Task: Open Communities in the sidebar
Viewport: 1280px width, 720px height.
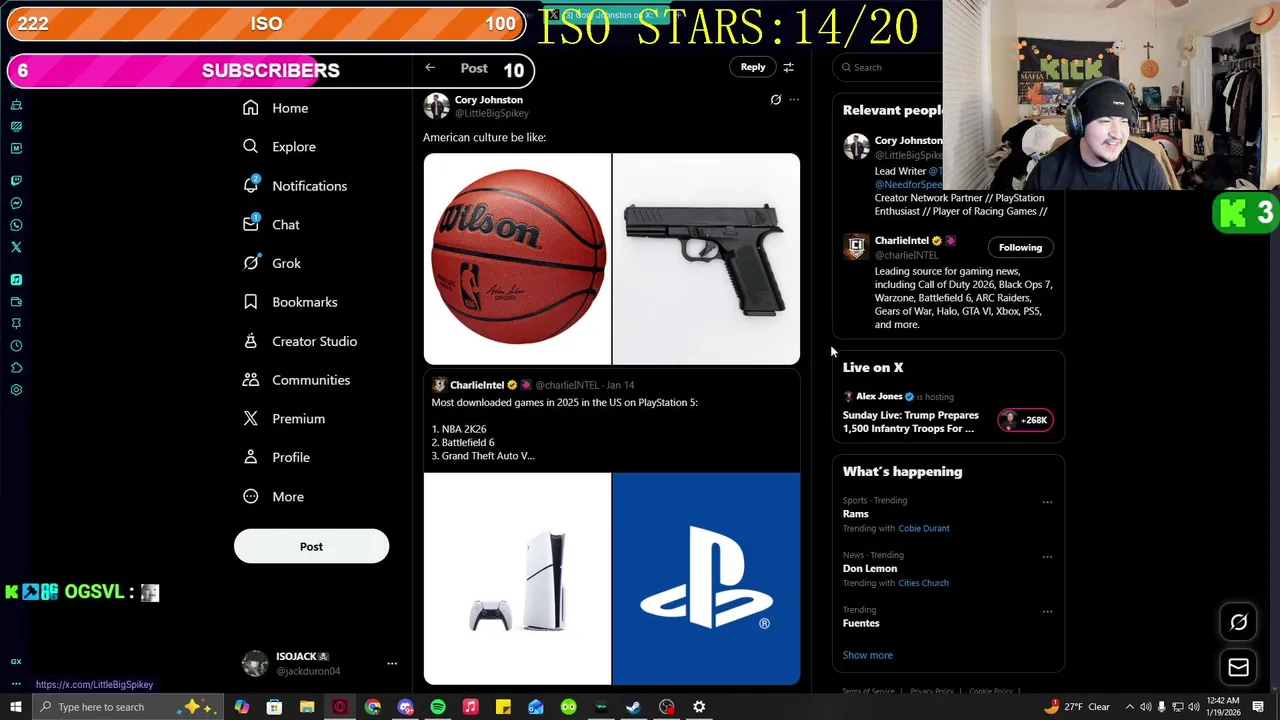Action: [x=297, y=380]
